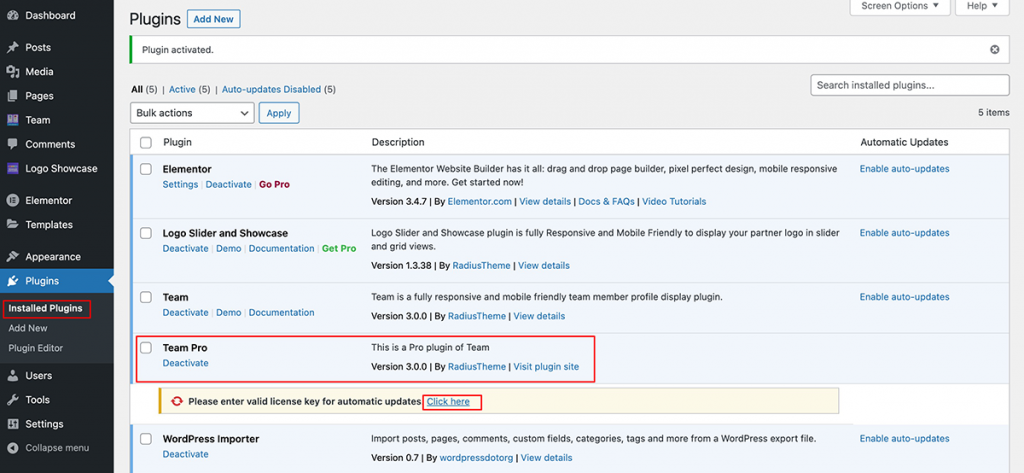Click the Media library icon
Image resolution: width=1024 pixels, height=473 pixels.
coord(12,71)
